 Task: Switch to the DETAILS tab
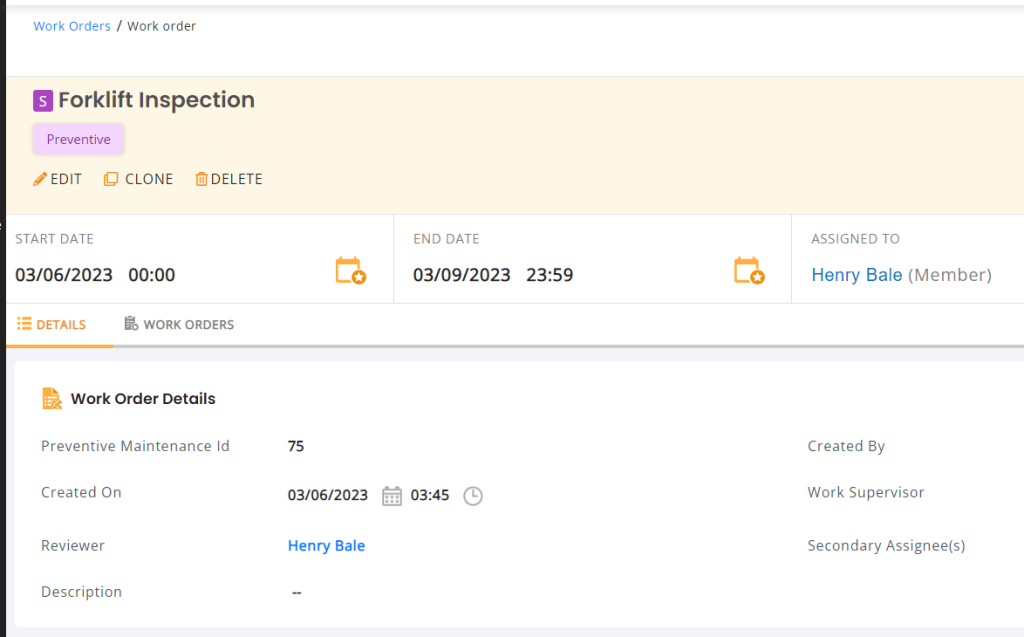(x=52, y=325)
